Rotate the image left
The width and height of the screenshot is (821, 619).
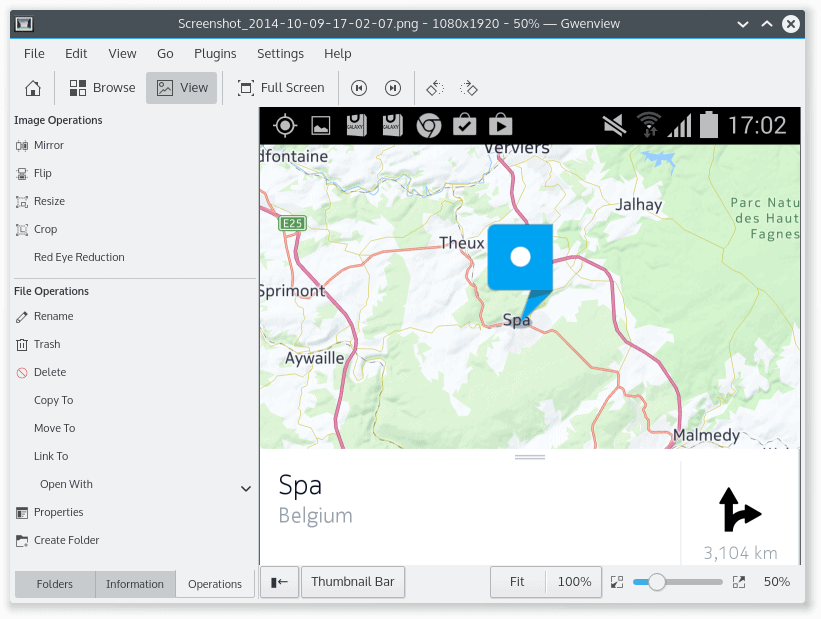pyautogui.click(x=435, y=88)
